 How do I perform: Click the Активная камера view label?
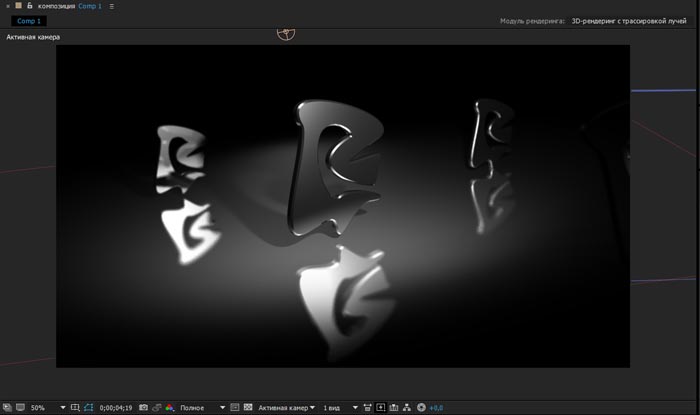click(x=33, y=37)
